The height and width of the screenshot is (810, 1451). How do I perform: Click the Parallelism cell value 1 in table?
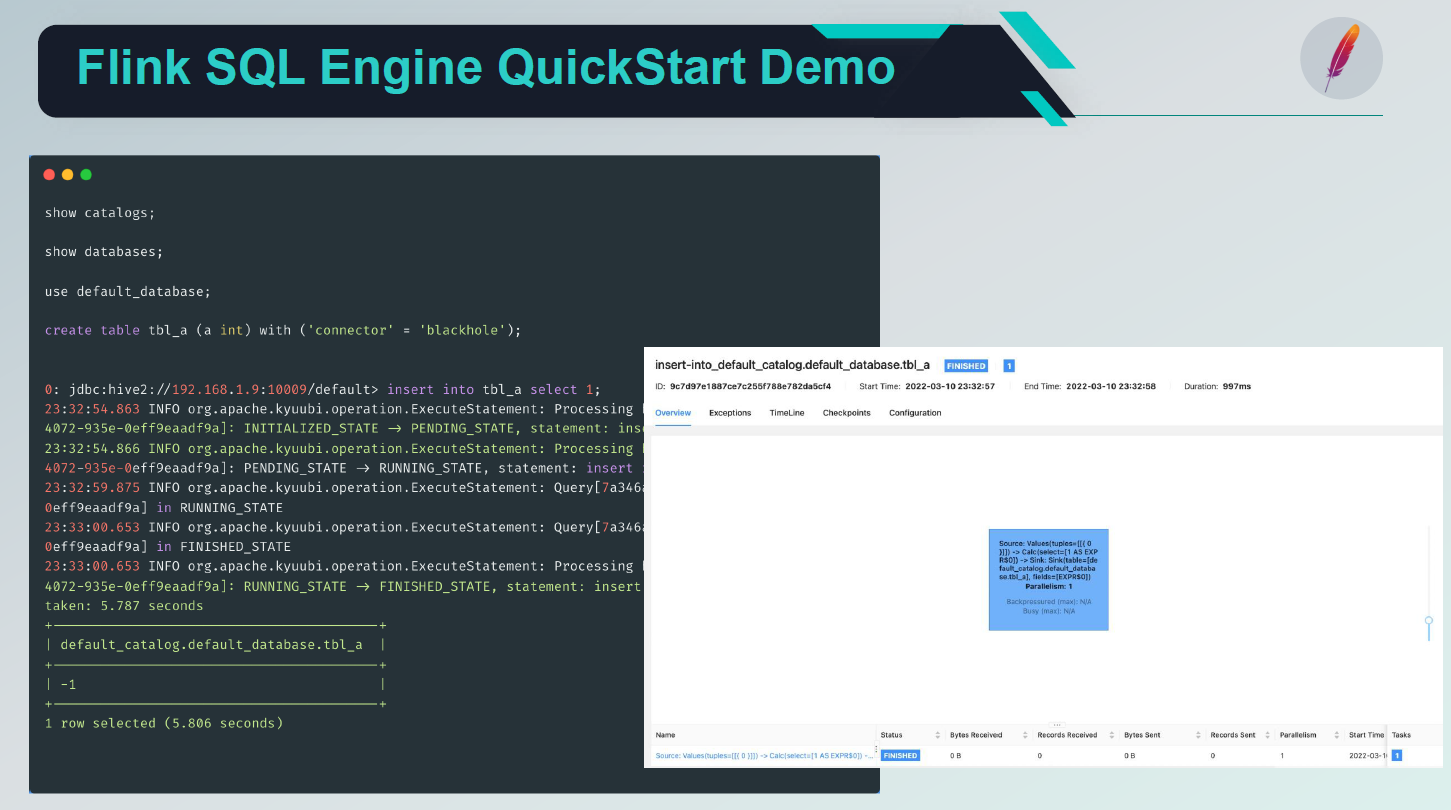tap(1282, 755)
